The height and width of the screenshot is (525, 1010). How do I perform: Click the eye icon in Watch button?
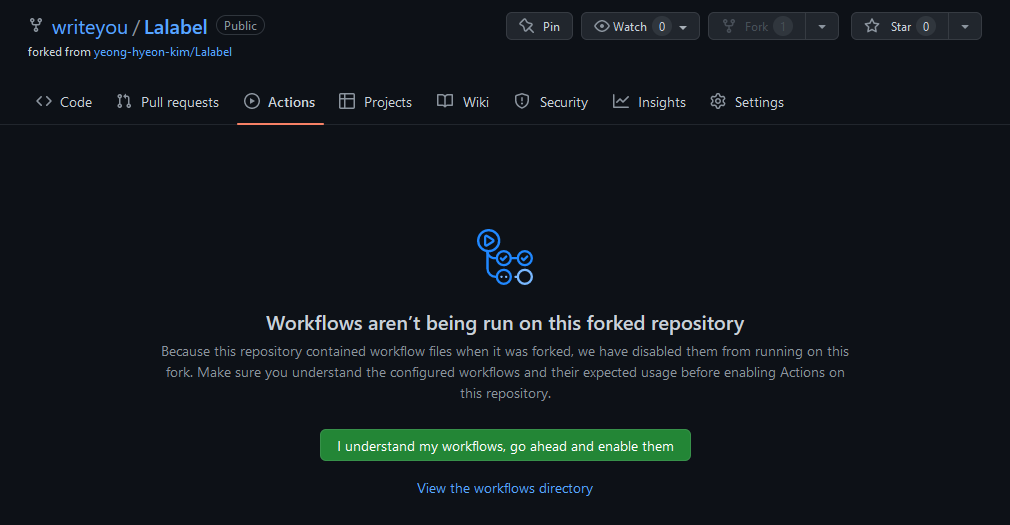tap(602, 26)
